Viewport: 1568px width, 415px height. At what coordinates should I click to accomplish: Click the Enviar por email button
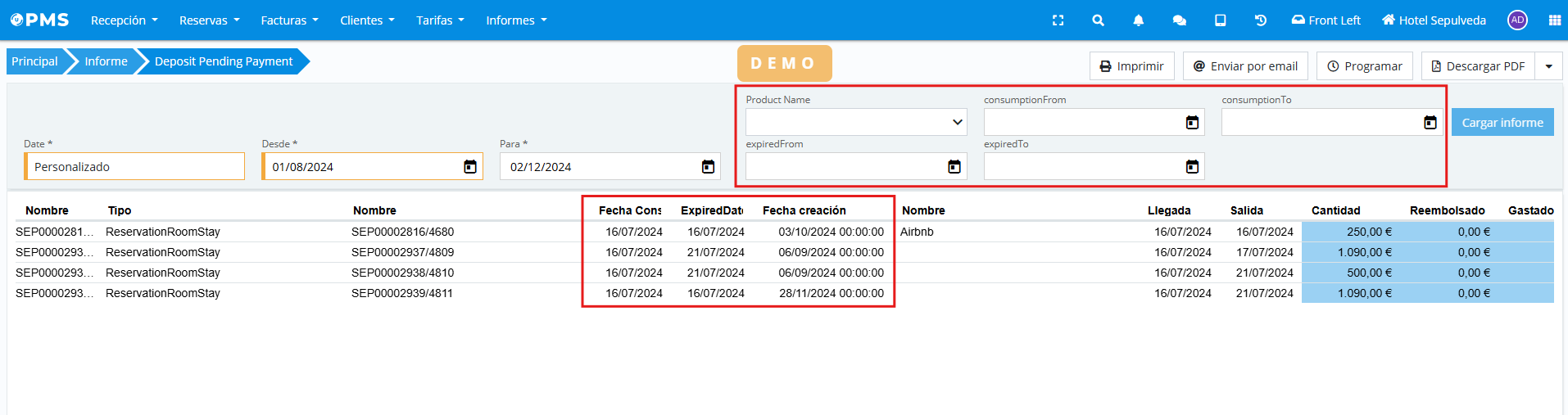coord(1244,66)
